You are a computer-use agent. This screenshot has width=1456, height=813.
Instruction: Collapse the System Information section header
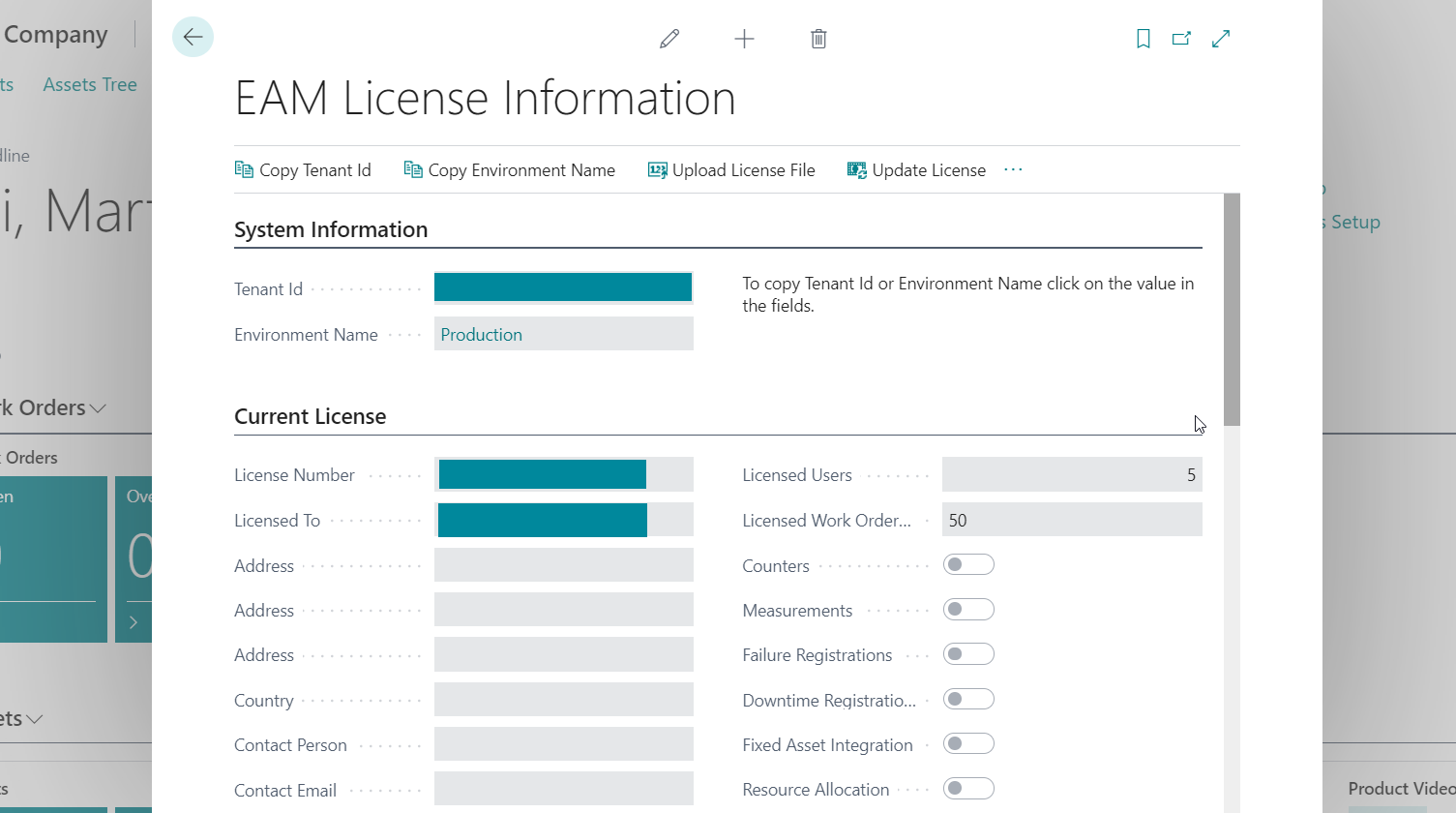pyautogui.click(x=331, y=229)
